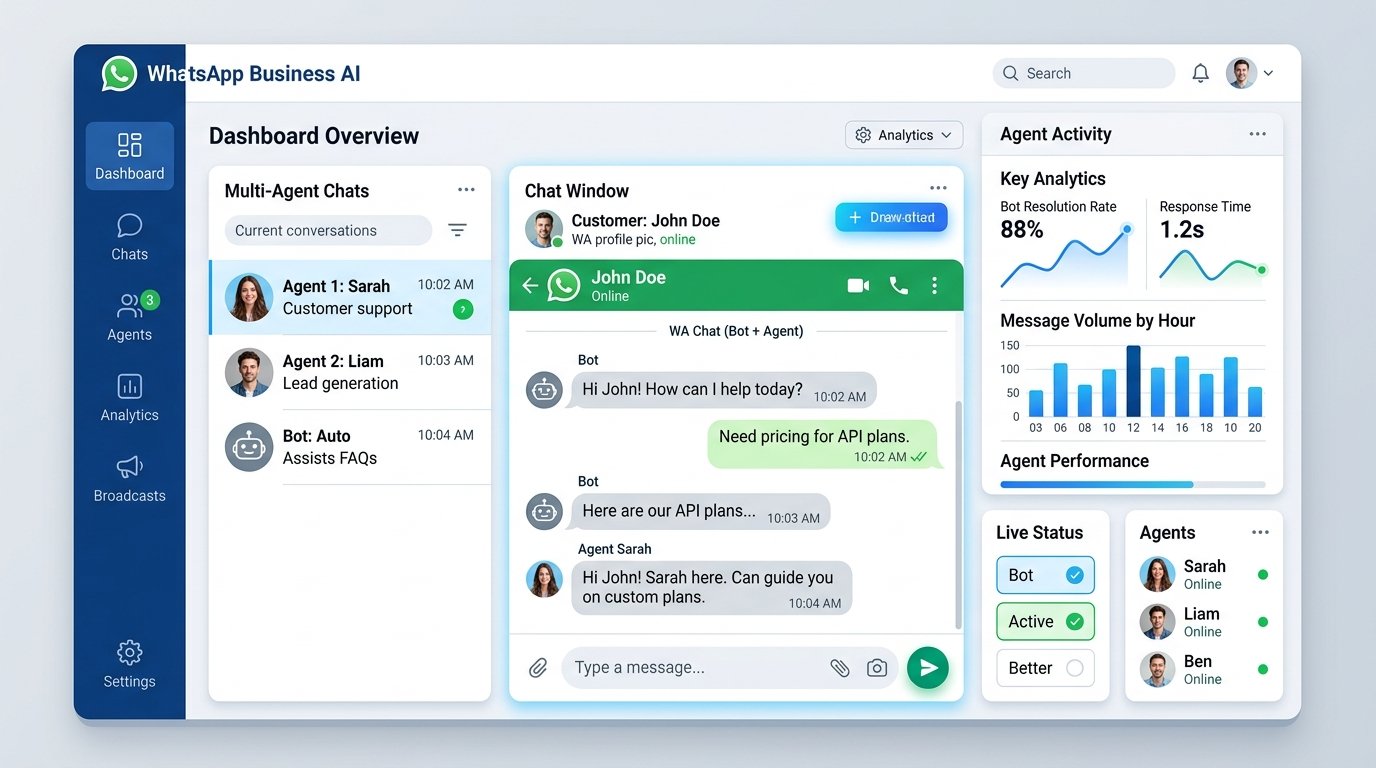Start a video call with John Doe
The image size is (1376, 768).
tap(858, 286)
